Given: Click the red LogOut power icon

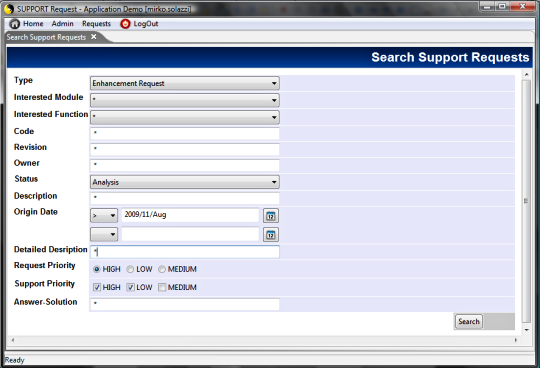Looking at the screenshot, I should pos(125,24).
